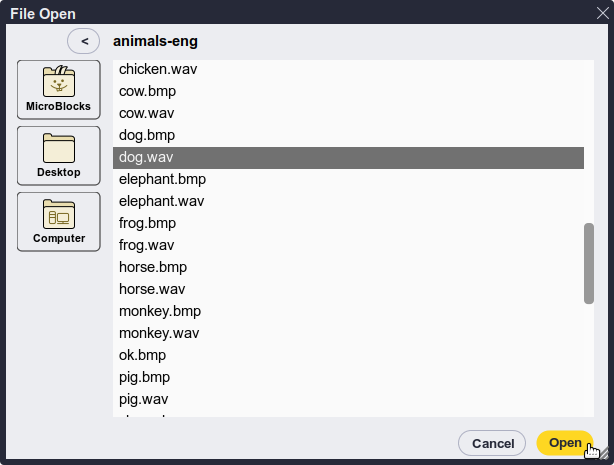Click the file list scrollbar thumb
The width and height of the screenshot is (614, 465).
click(x=589, y=264)
